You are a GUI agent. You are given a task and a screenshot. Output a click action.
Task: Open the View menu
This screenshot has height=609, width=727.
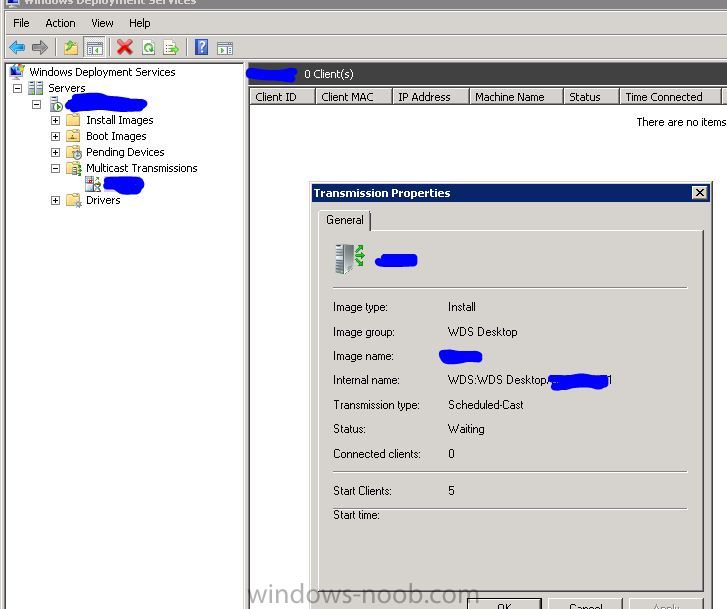pyautogui.click(x=102, y=23)
